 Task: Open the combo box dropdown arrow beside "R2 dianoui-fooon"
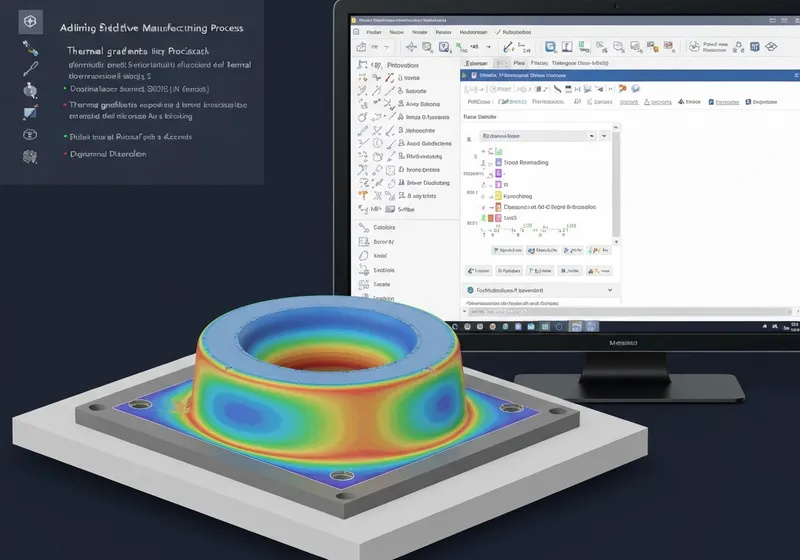pyautogui.click(x=591, y=136)
